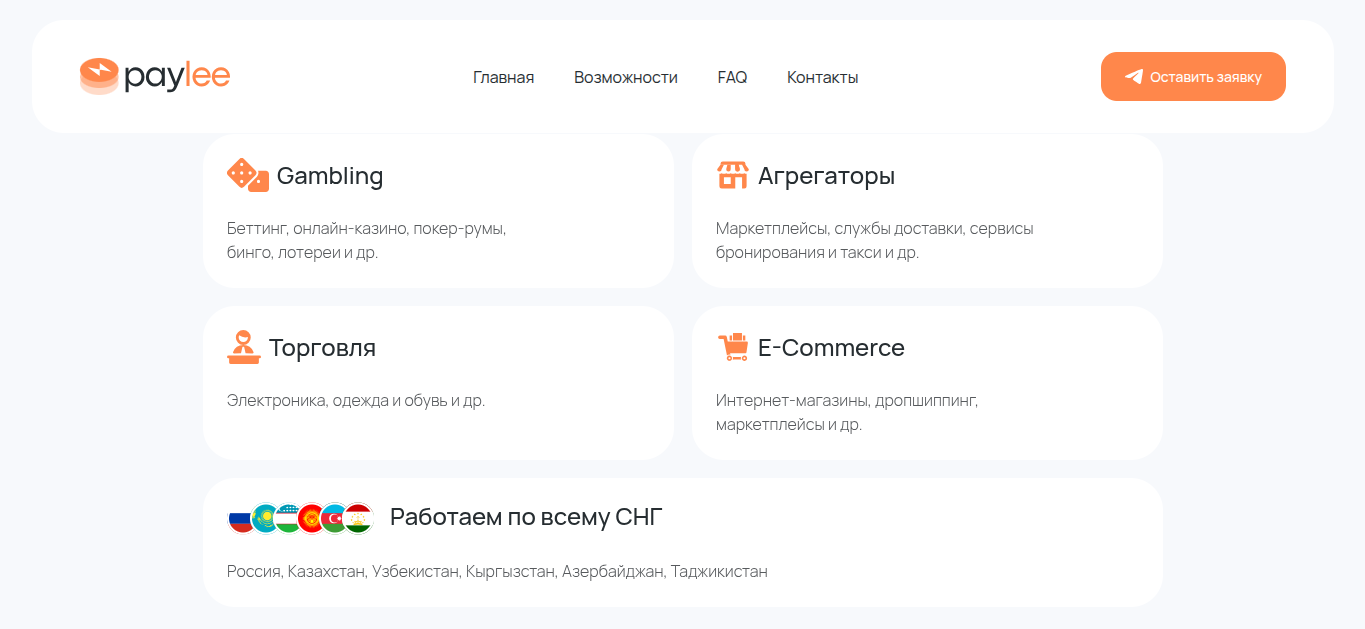Click the Russia flag icon

click(240, 518)
